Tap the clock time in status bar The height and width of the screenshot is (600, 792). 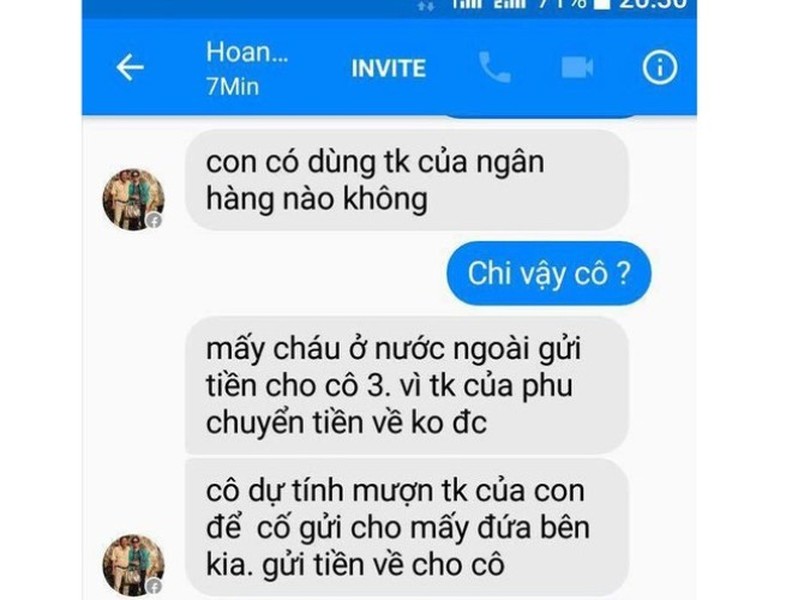pos(653,4)
